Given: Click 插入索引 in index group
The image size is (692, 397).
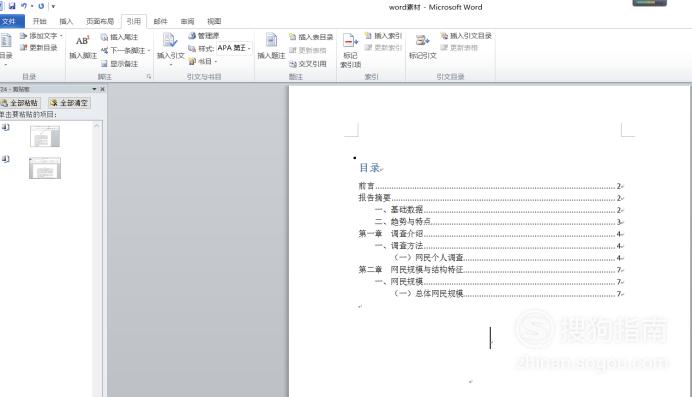Looking at the screenshot, I should pyautogui.click(x=383, y=36).
